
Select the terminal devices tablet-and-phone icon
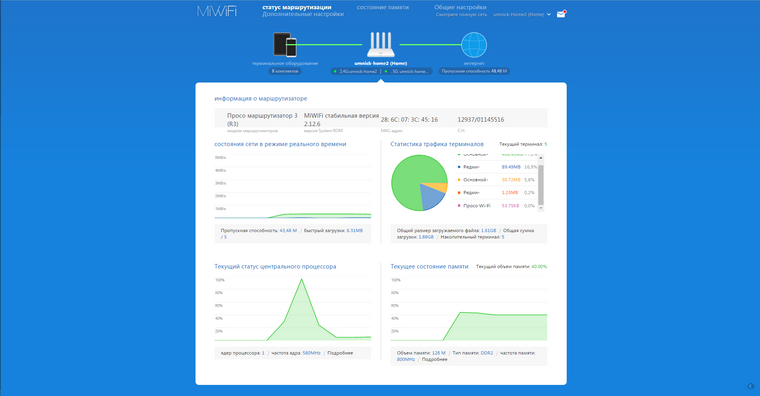coord(285,45)
